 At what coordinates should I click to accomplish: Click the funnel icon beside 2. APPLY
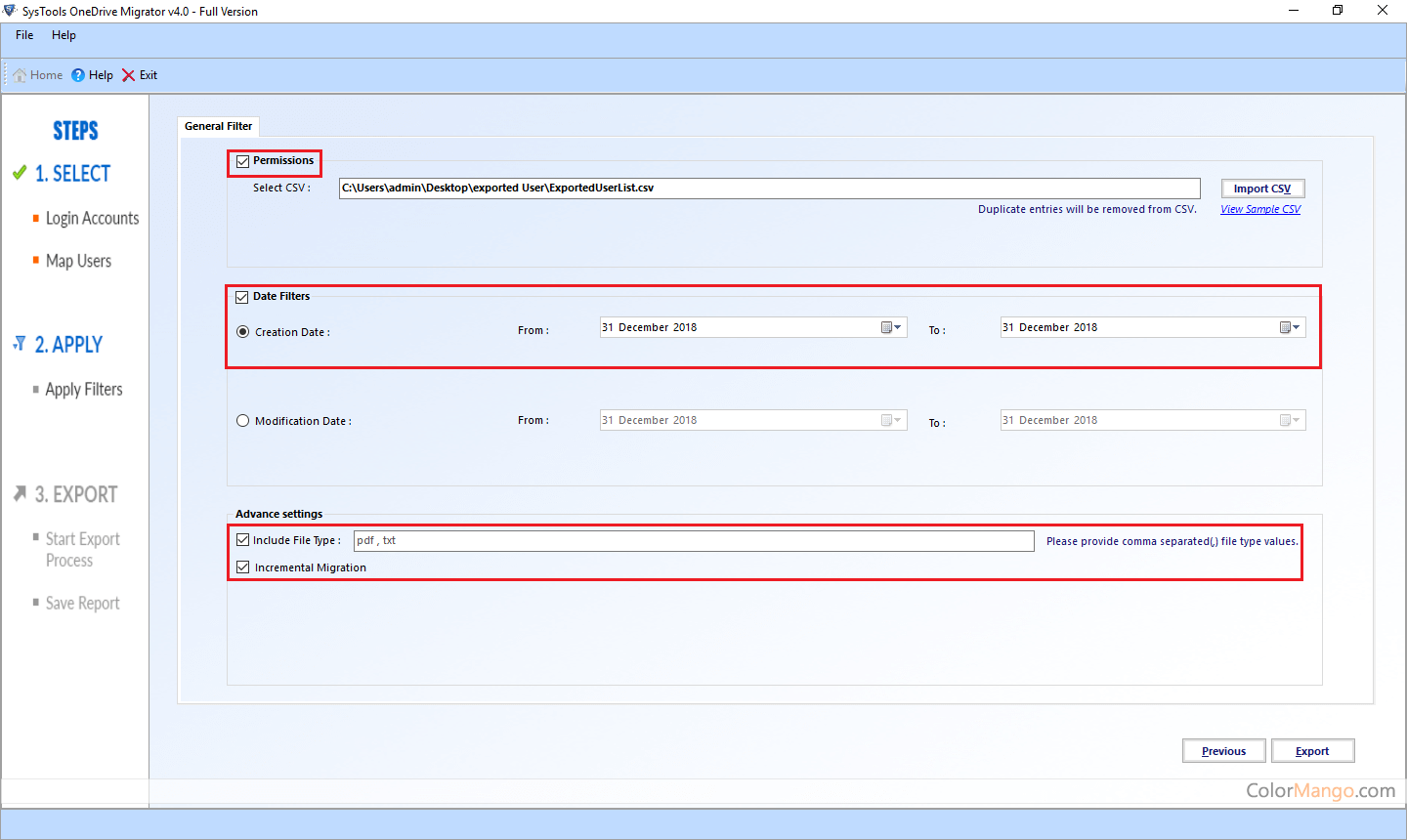20,344
